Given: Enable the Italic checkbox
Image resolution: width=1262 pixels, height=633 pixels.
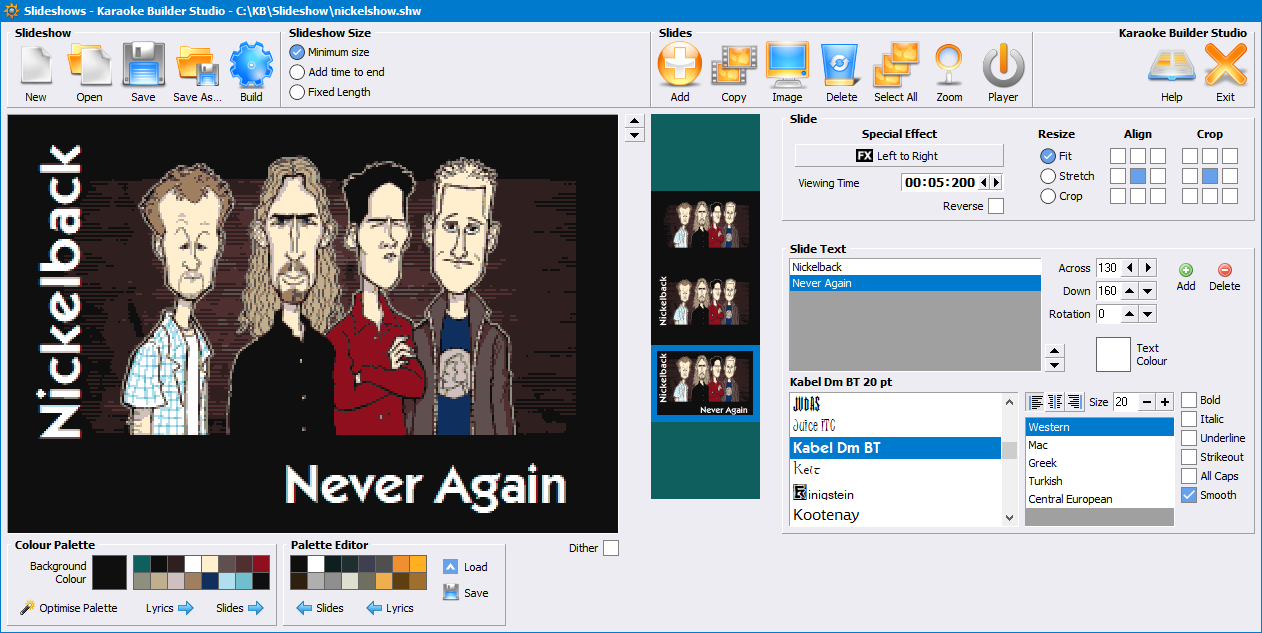Looking at the screenshot, I should (x=1189, y=419).
